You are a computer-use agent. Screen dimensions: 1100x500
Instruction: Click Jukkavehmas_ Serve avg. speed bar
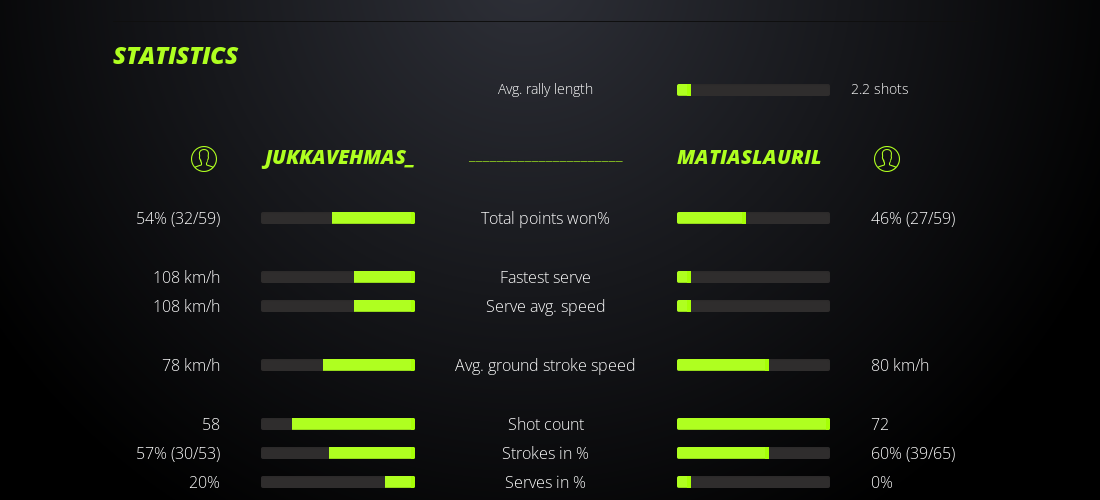point(338,306)
